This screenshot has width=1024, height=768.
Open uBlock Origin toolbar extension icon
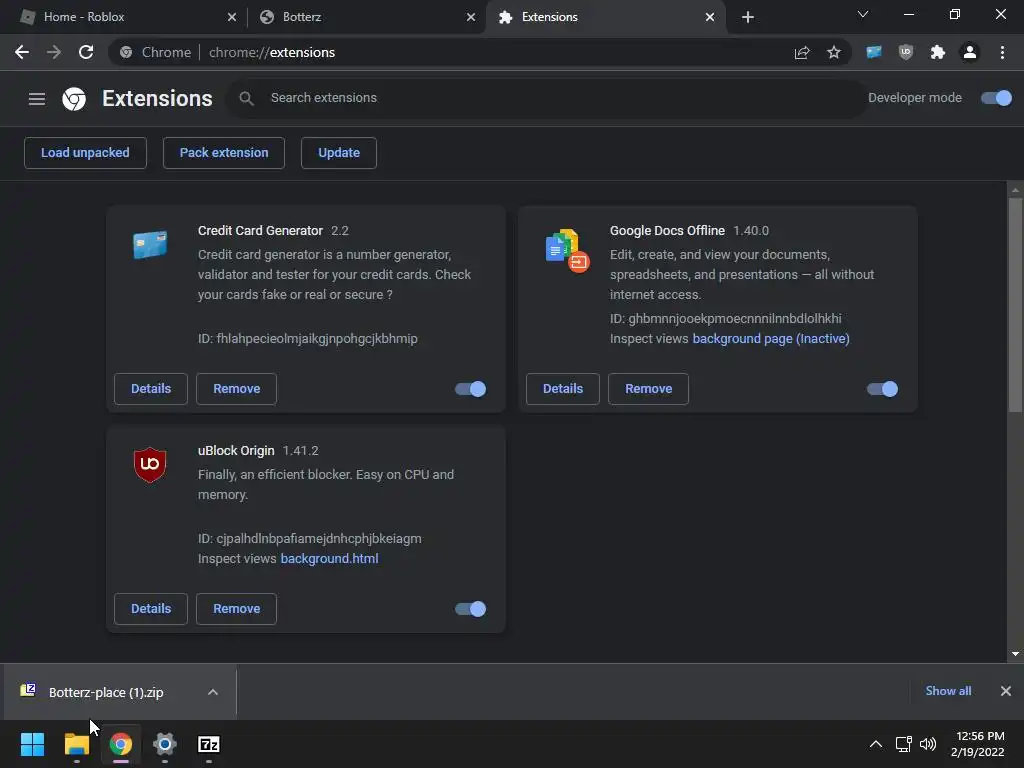(x=906, y=52)
